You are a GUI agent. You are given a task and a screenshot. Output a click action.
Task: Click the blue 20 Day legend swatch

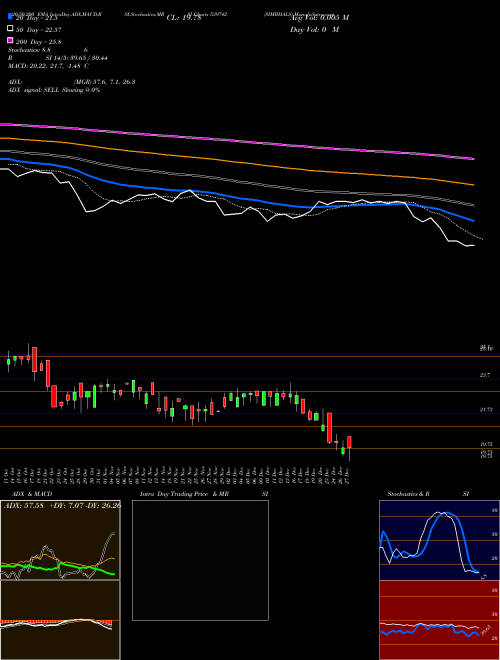click(10, 17)
